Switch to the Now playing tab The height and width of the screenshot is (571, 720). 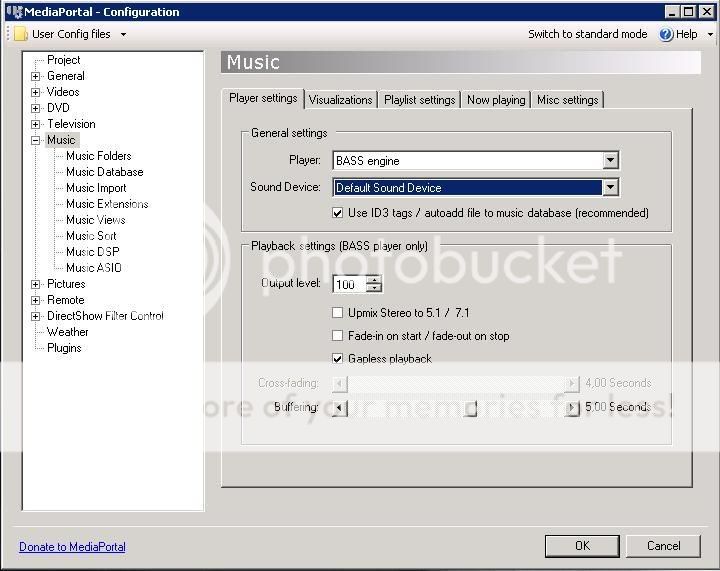(496, 100)
